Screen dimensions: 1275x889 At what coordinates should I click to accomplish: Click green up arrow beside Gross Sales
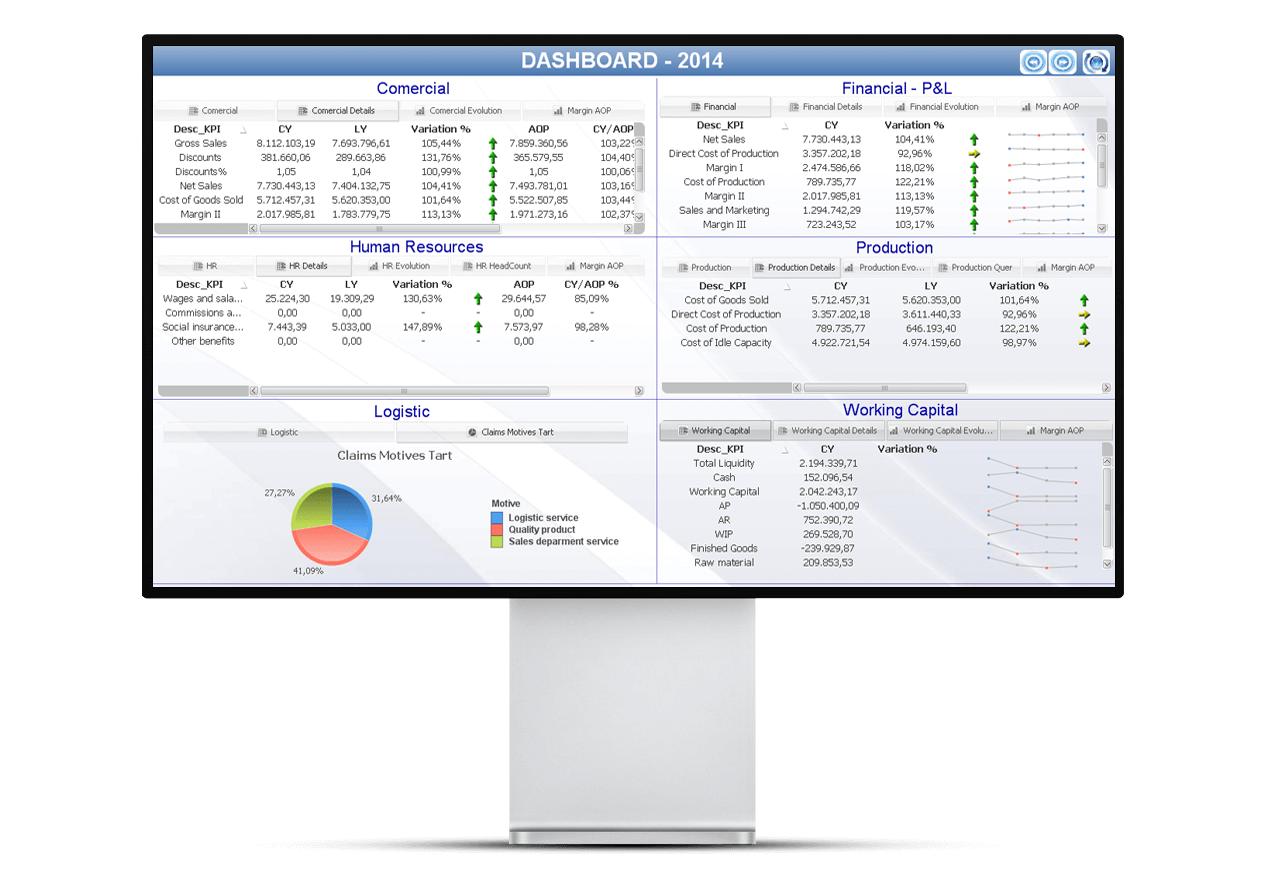click(x=493, y=144)
